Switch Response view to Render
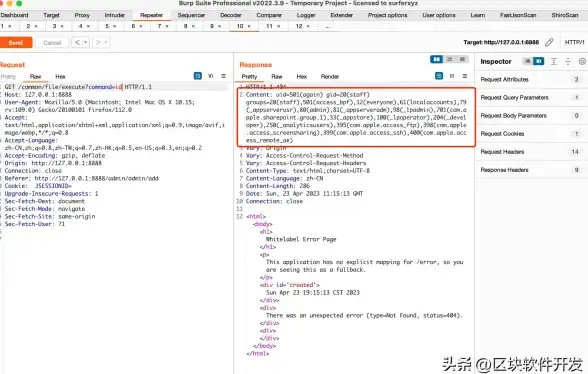 click(x=330, y=77)
